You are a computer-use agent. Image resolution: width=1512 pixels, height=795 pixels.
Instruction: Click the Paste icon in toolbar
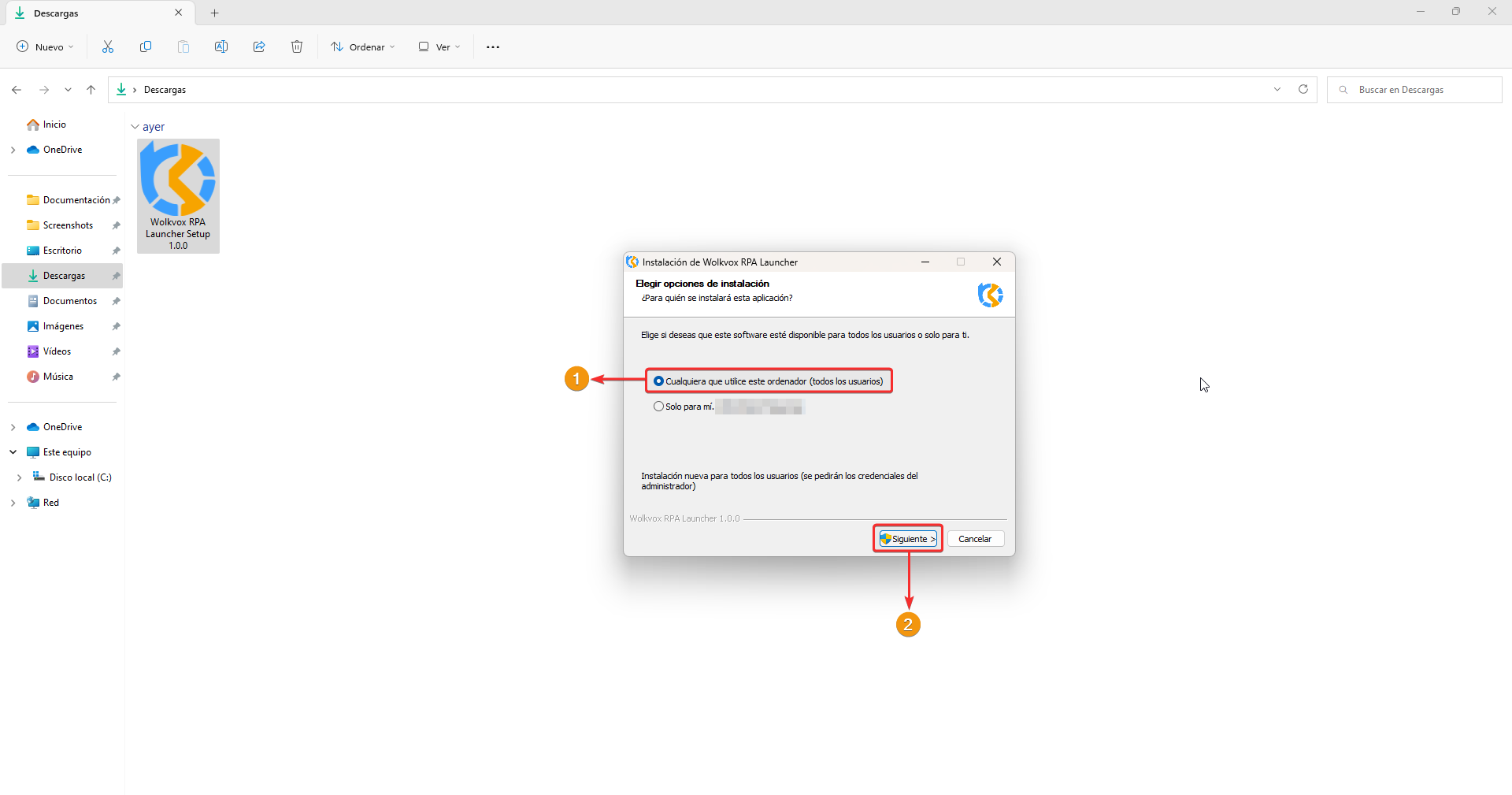point(183,46)
